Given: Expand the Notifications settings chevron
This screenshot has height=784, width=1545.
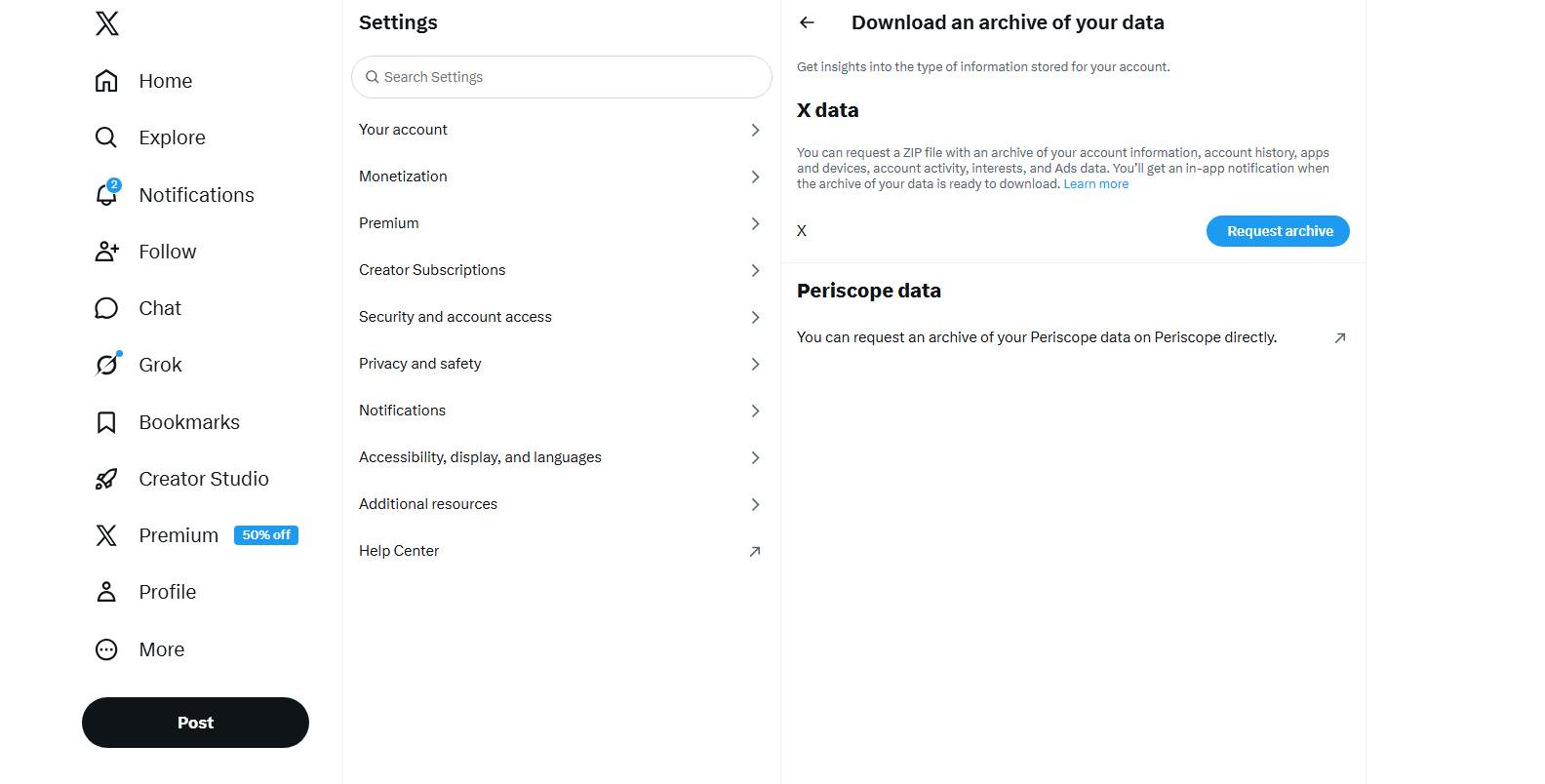Looking at the screenshot, I should 755,411.
